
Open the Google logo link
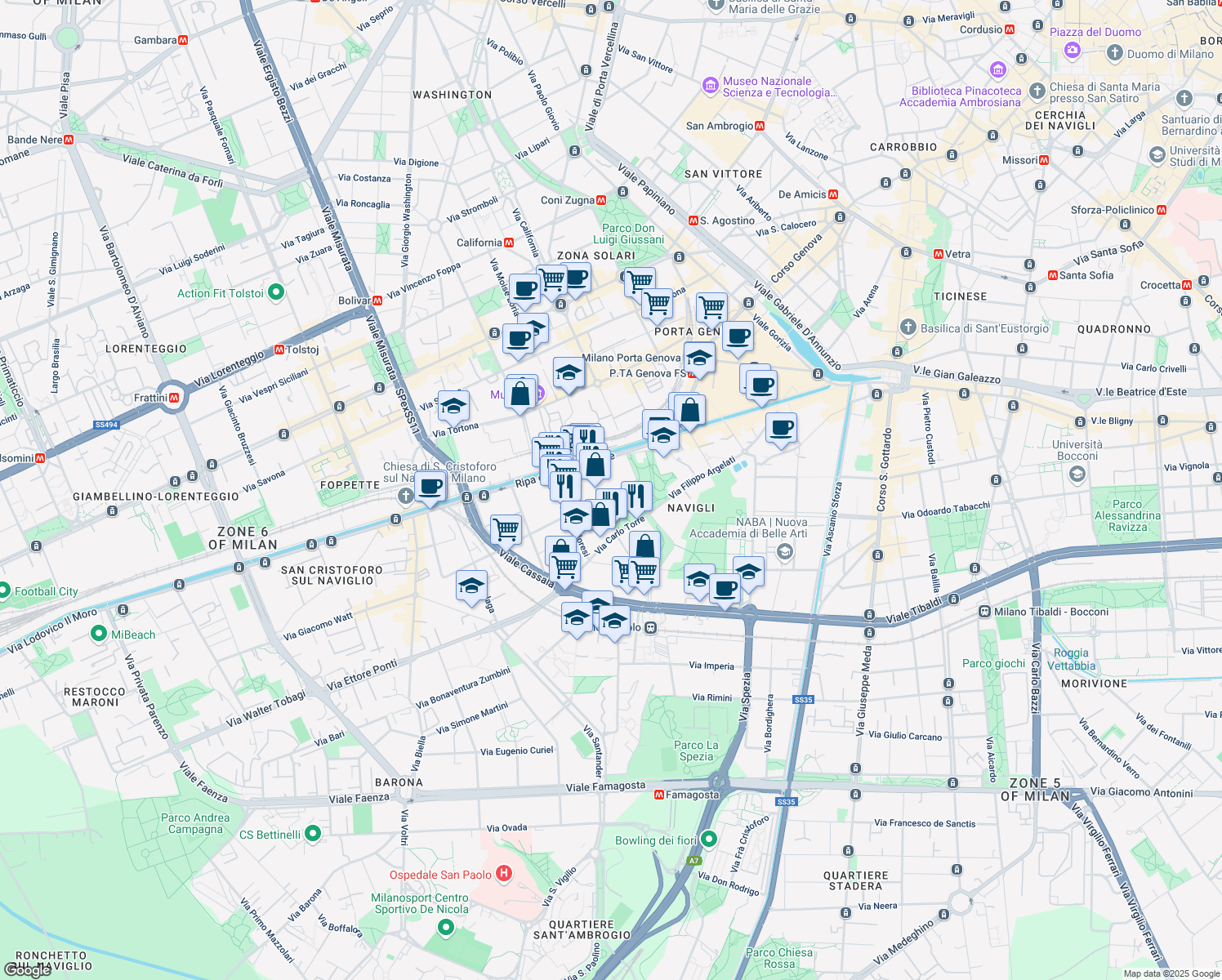pos(27,970)
